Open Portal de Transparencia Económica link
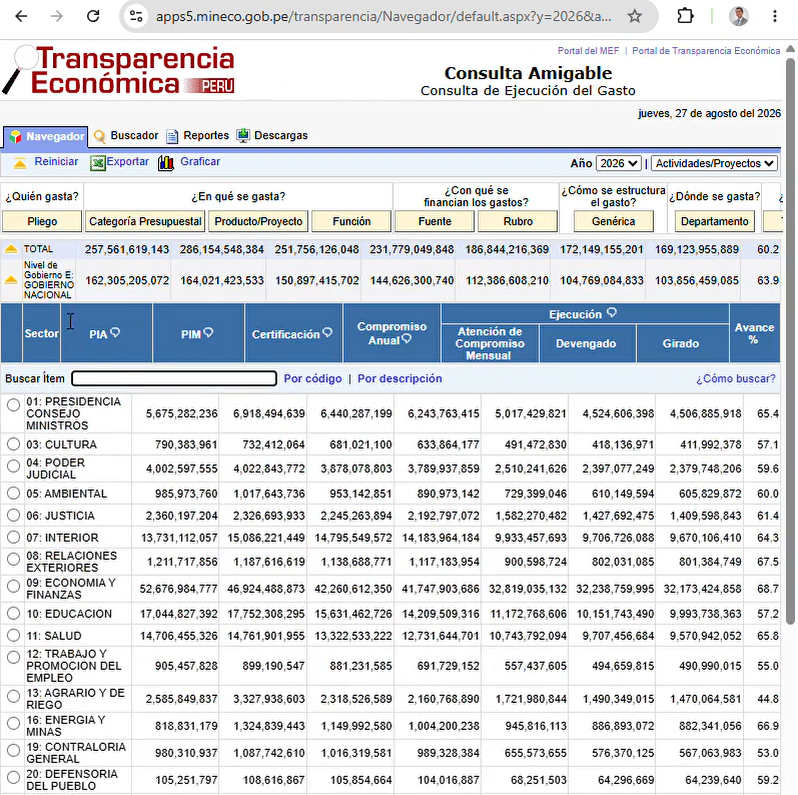This screenshot has width=798, height=795. [x=706, y=51]
